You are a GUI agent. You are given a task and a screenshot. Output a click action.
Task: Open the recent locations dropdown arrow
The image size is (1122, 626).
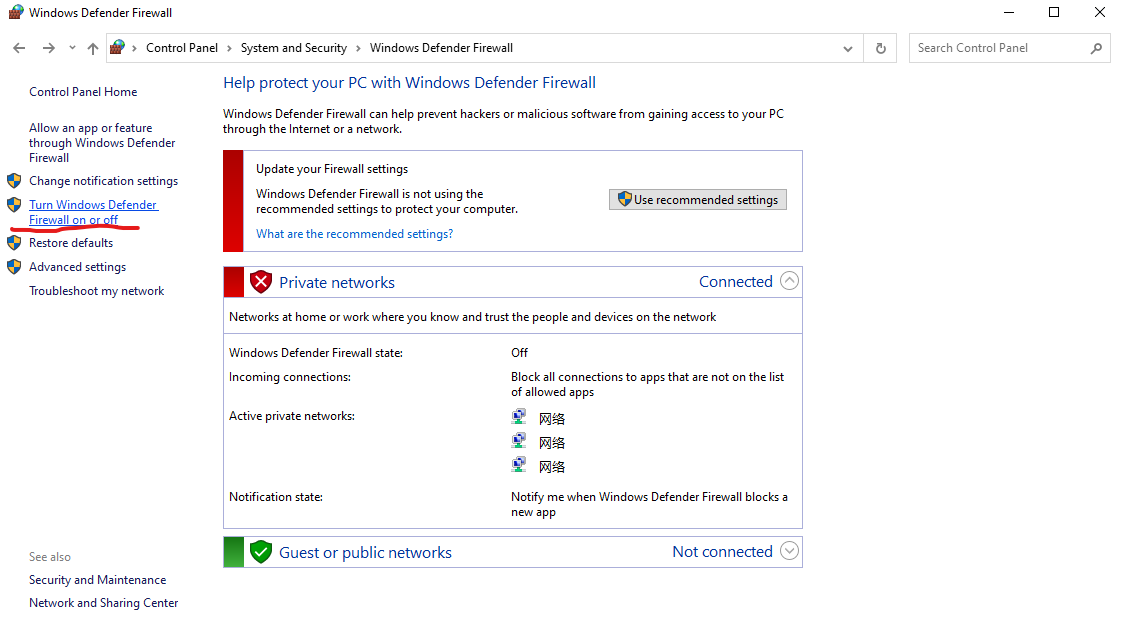point(72,48)
